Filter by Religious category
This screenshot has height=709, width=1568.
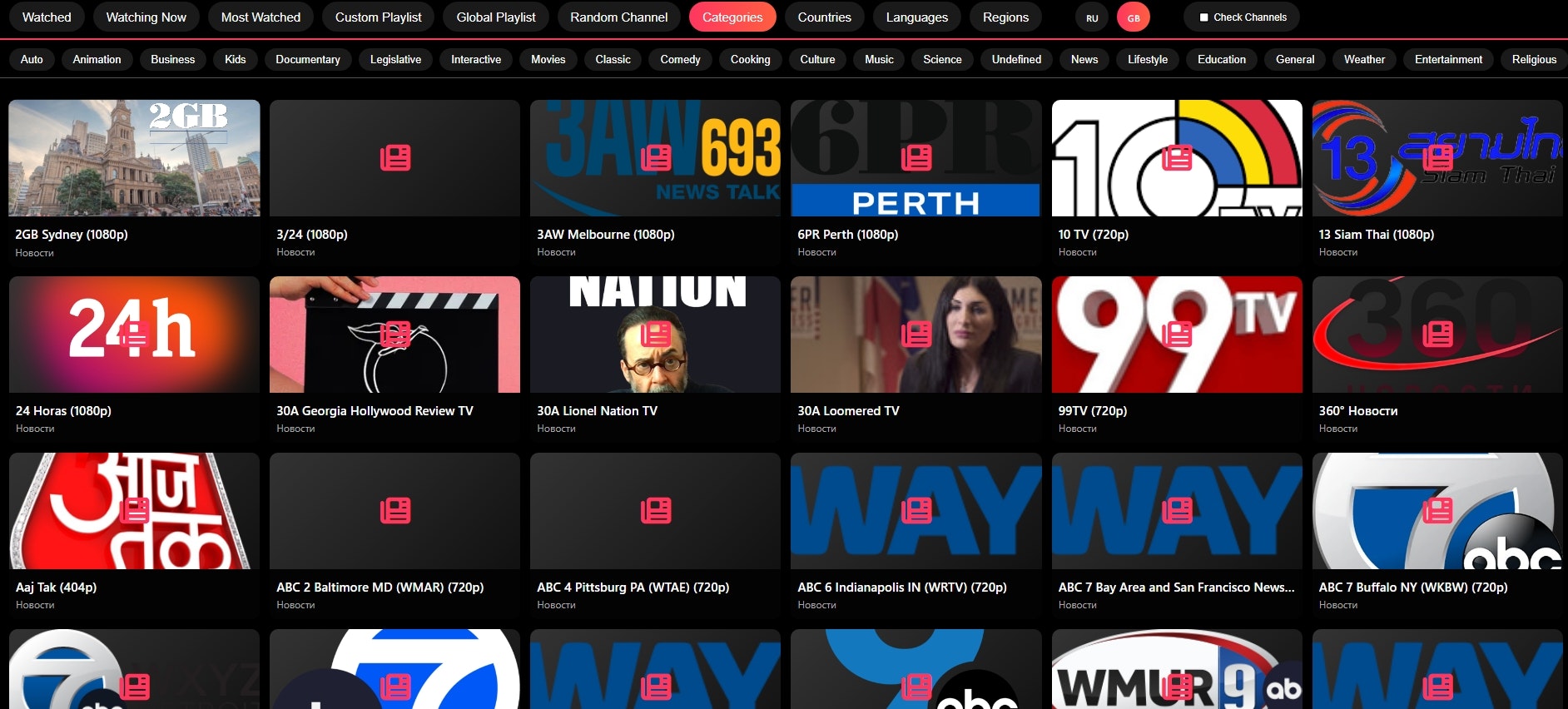click(x=1534, y=59)
